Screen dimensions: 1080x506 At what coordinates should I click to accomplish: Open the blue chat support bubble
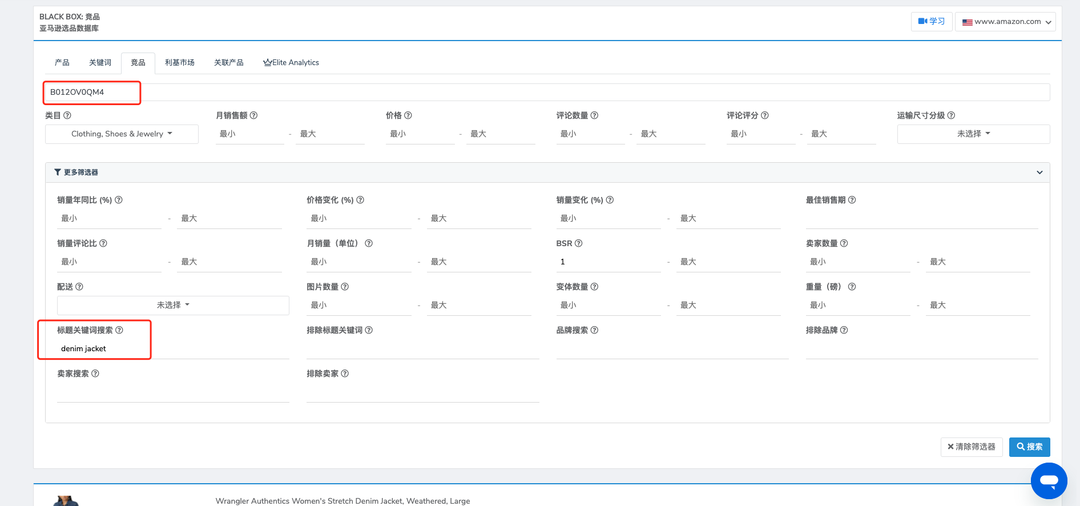(x=1049, y=481)
